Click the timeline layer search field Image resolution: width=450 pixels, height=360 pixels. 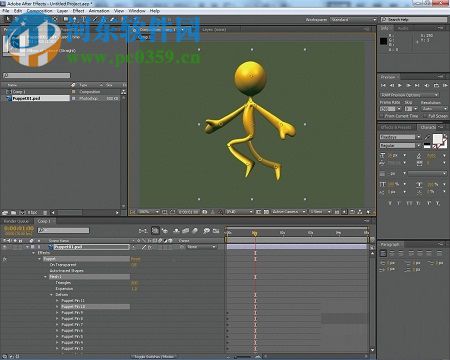(x=63, y=230)
